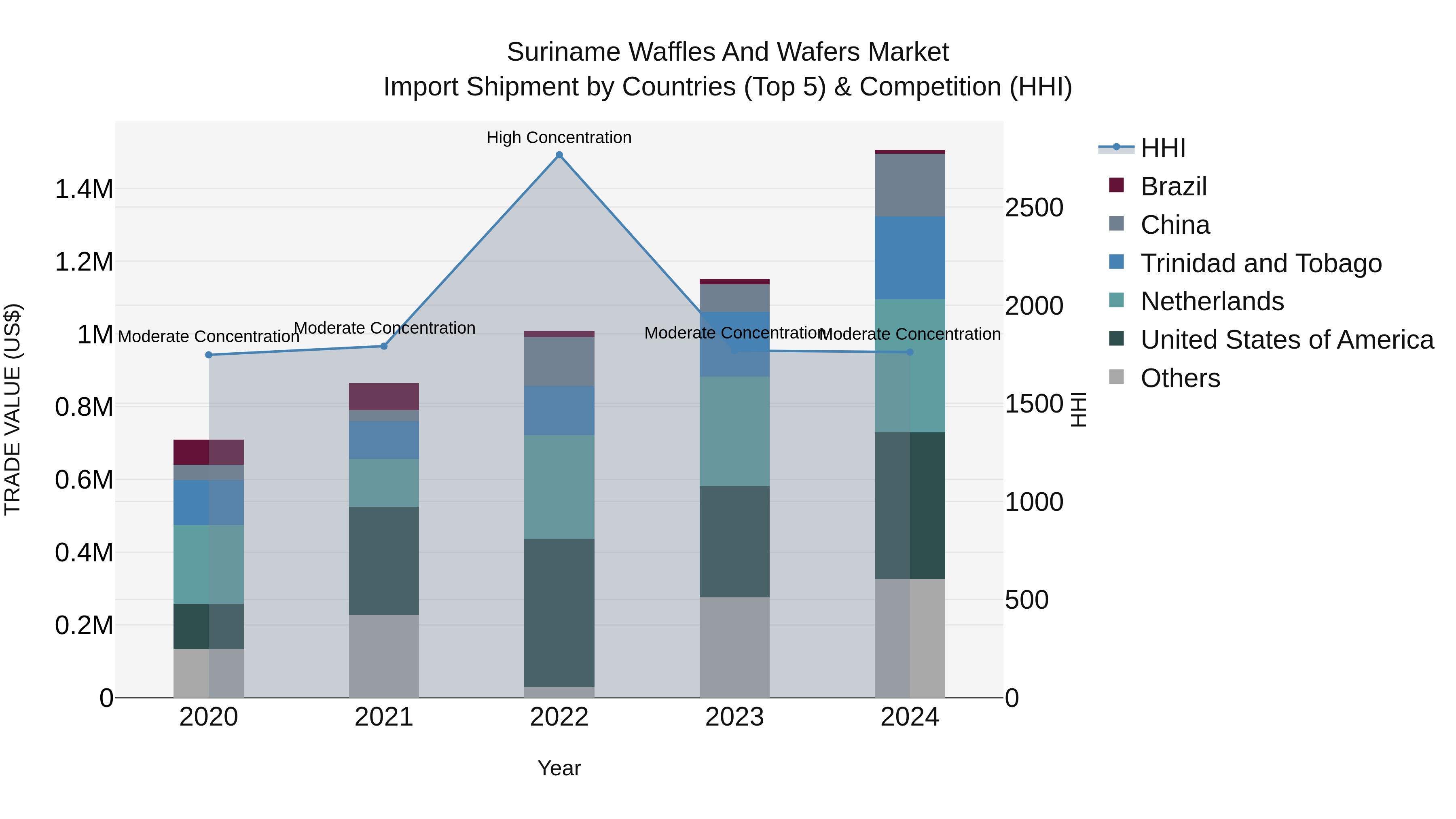Select the Brazil segment of 2021 bar
Image resolution: width=1456 pixels, height=819 pixels.
point(384,397)
